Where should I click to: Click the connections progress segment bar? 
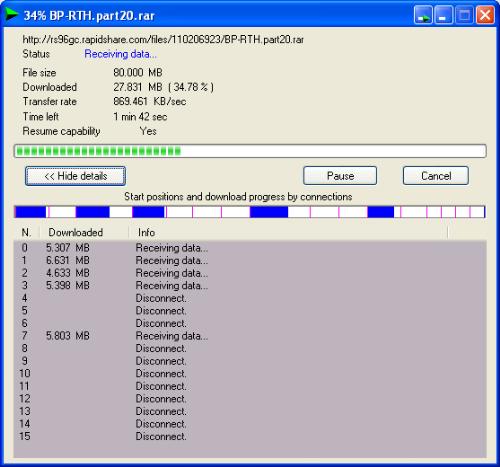pyautogui.click(x=250, y=212)
